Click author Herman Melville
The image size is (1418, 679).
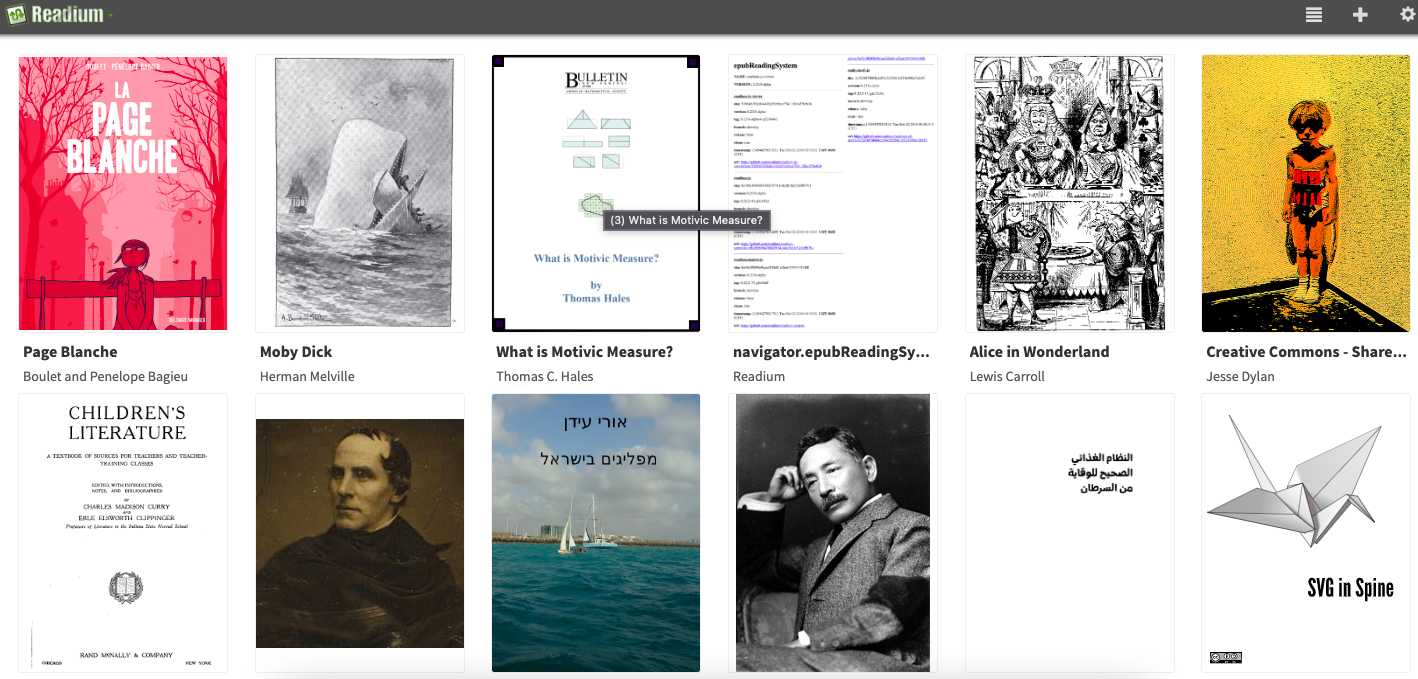[x=307, y=377]
